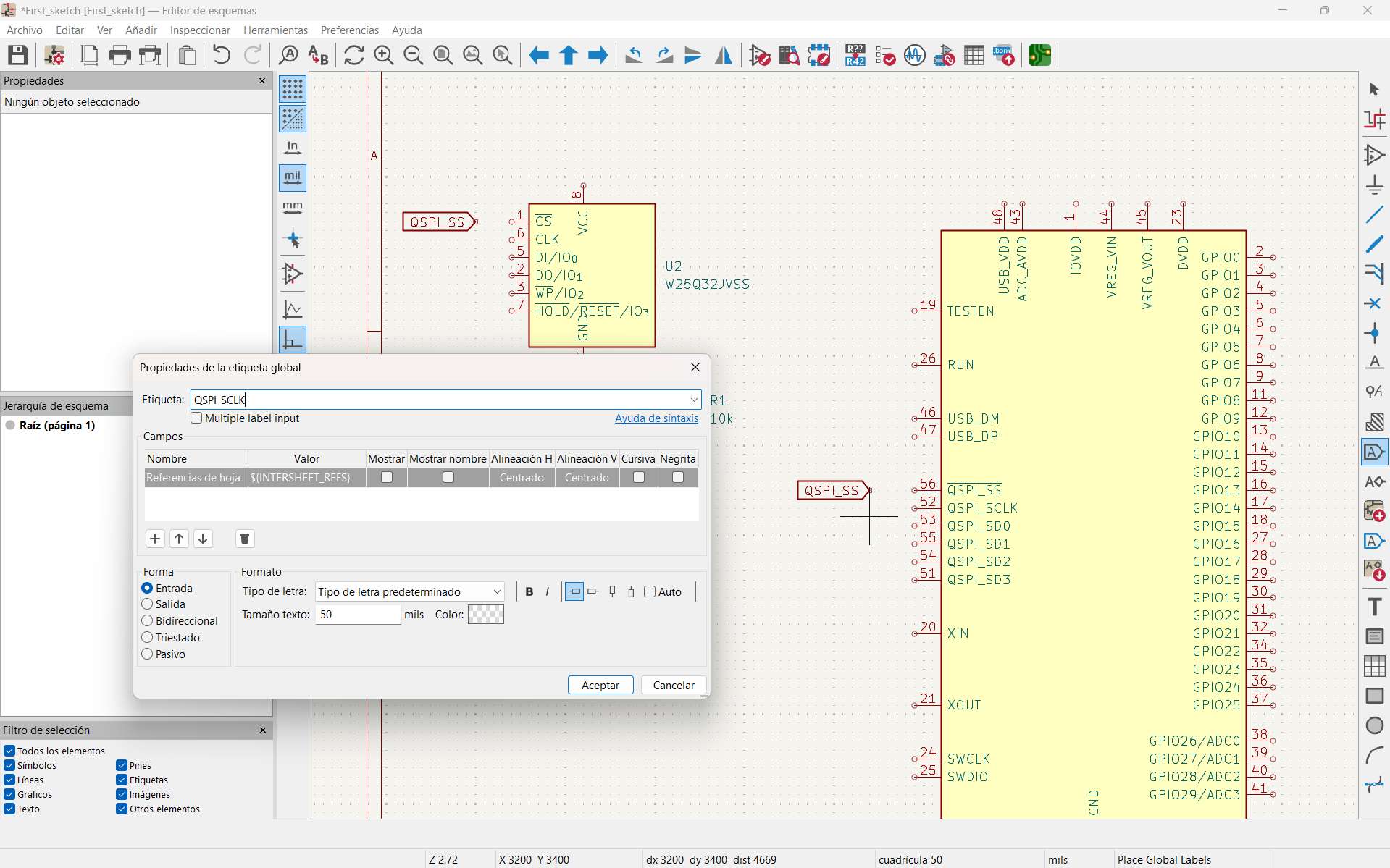Confirm with the Aceptar button

coord(600,685)
